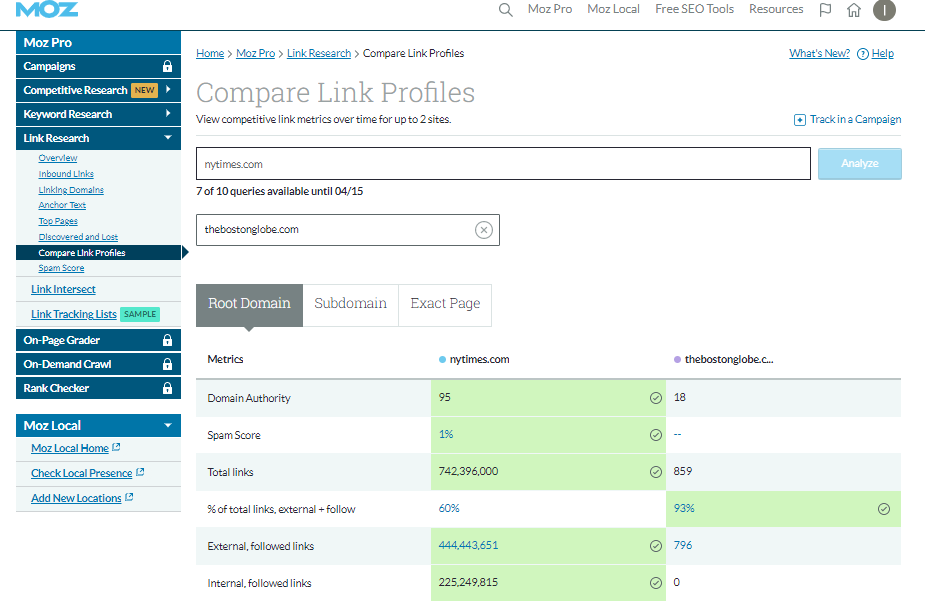This screenshot has width=925, height=601.
Task: Collapse the Link Research section arrow
Action: (168, 137)
